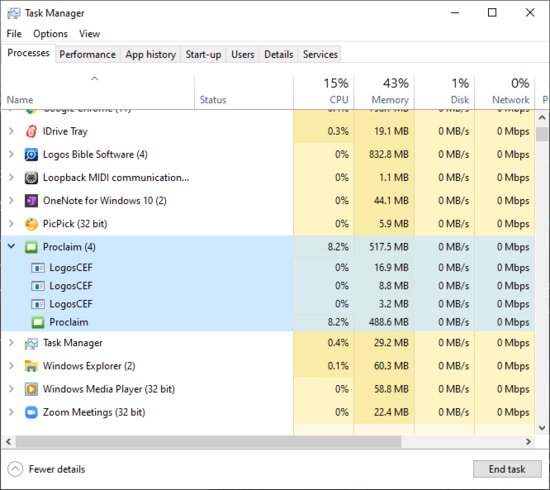Click the Proclaim (4) group icon
Viewport: 550px width, 490px height.
[31, 247]
